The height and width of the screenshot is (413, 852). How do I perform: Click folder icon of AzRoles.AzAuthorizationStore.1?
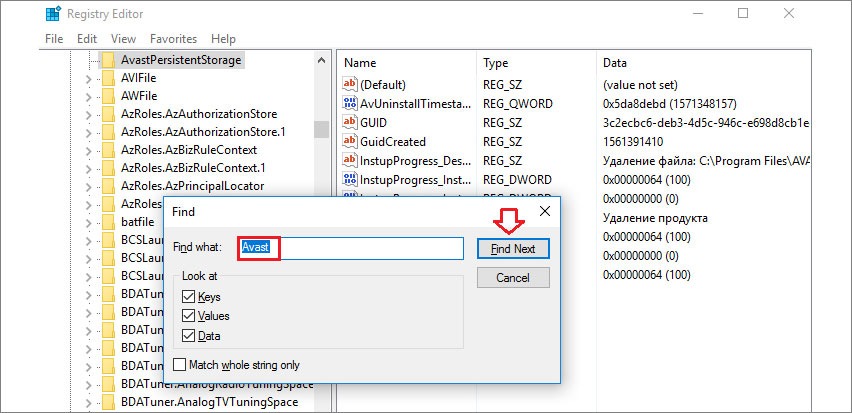pos(109,132)
